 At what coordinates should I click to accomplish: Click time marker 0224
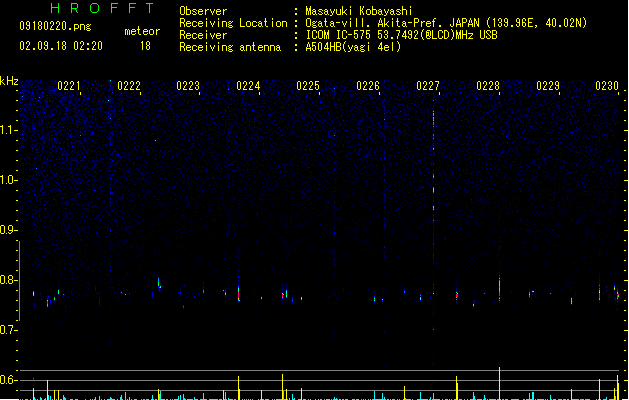point(248,86)
